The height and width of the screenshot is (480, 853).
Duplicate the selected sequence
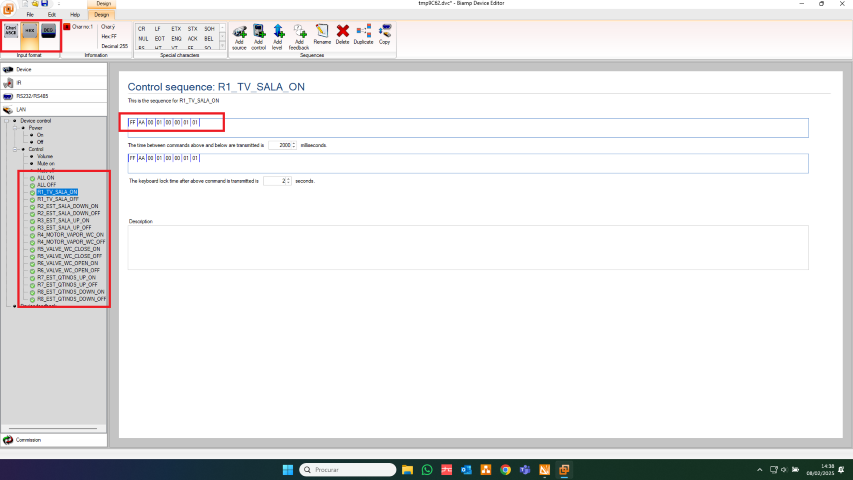click(x=363, y=35)
